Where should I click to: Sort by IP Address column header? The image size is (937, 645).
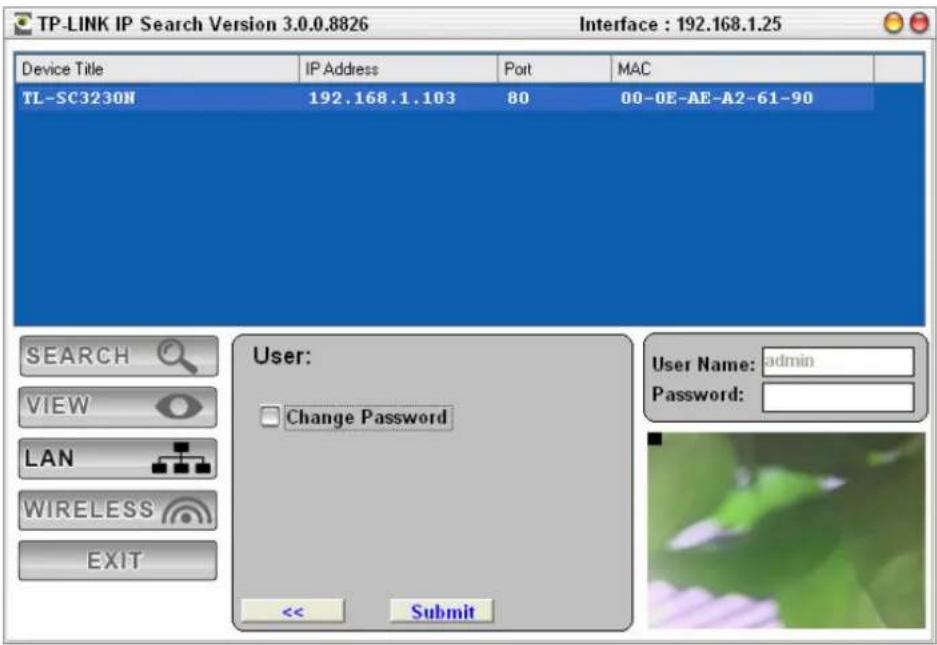[398, 69]
